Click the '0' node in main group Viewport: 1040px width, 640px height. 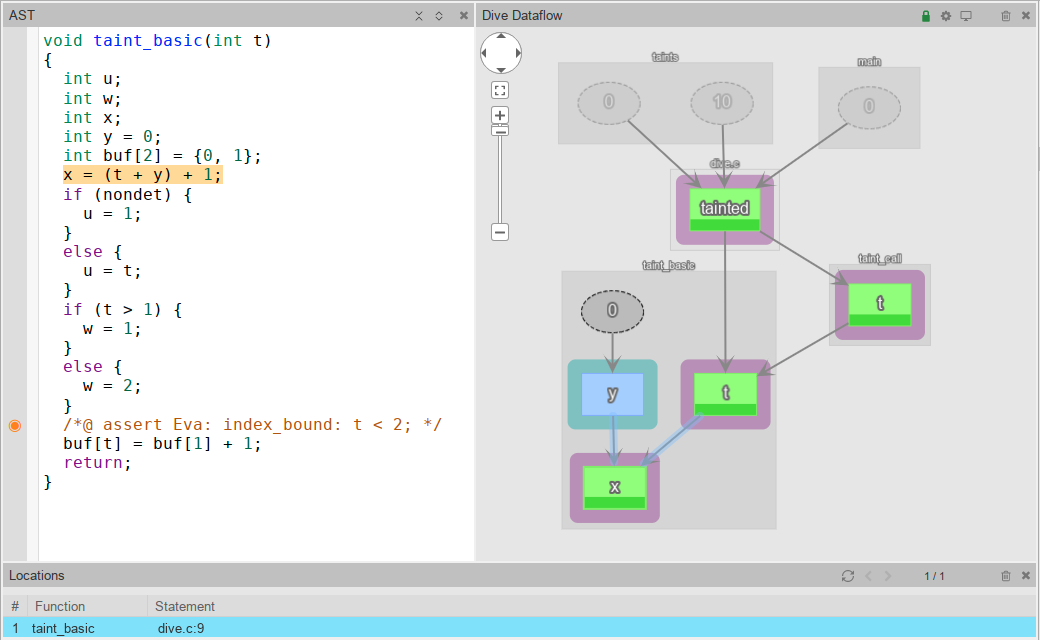pos(869,107)
